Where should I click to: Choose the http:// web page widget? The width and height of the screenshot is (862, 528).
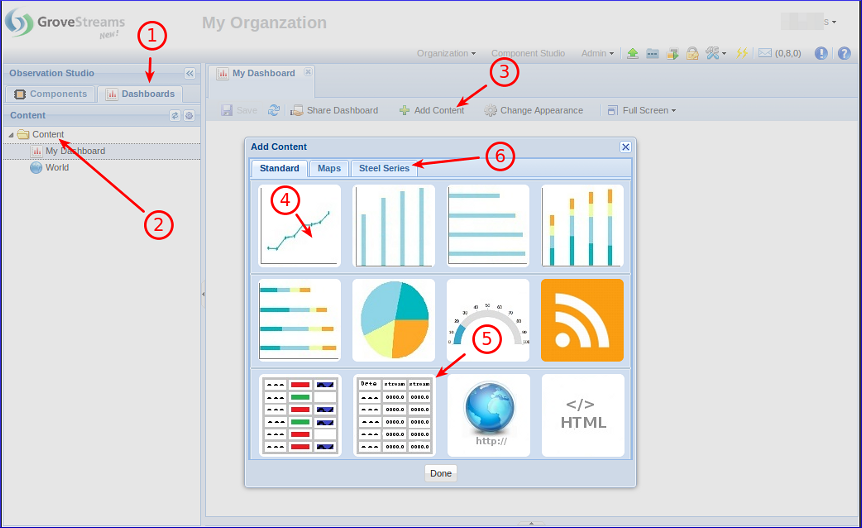click(x=487, y=415)
